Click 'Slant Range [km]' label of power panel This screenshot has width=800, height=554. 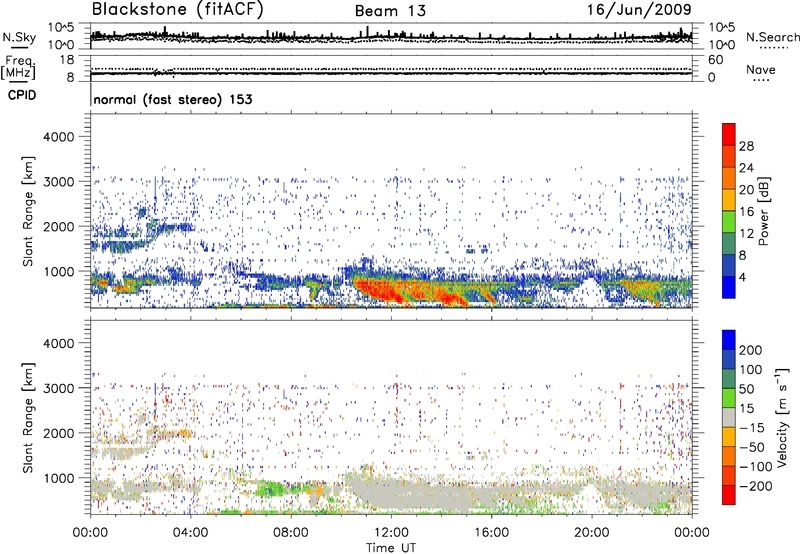coord(28,211)
